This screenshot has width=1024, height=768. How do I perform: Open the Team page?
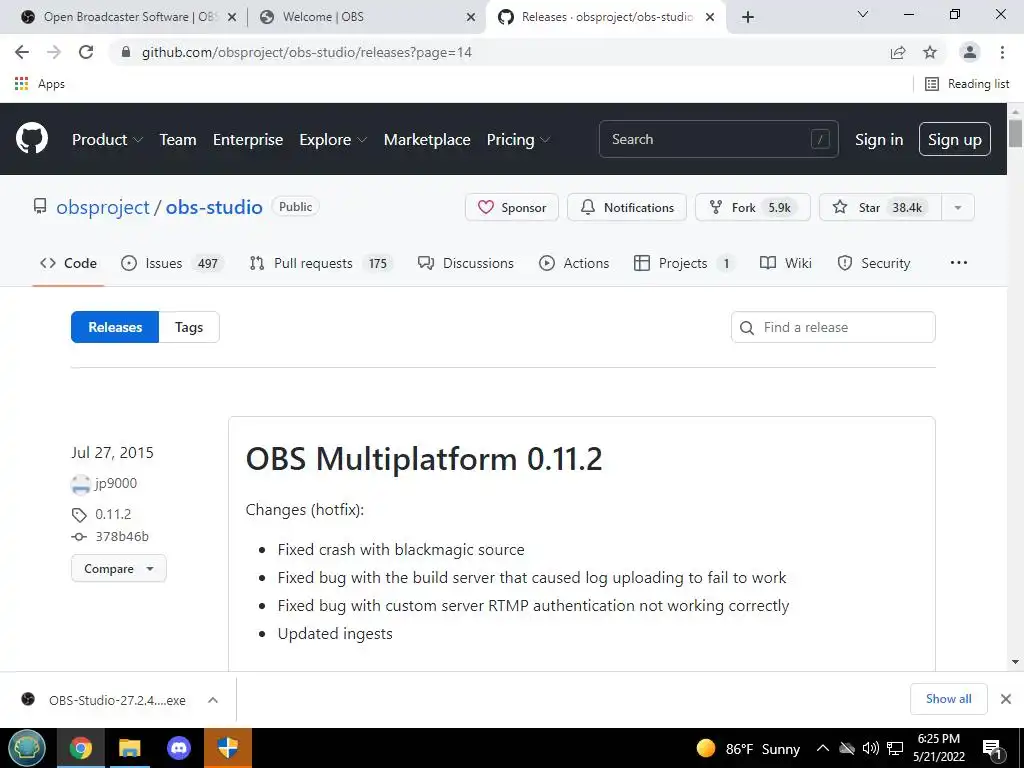[x=178, y=139]
